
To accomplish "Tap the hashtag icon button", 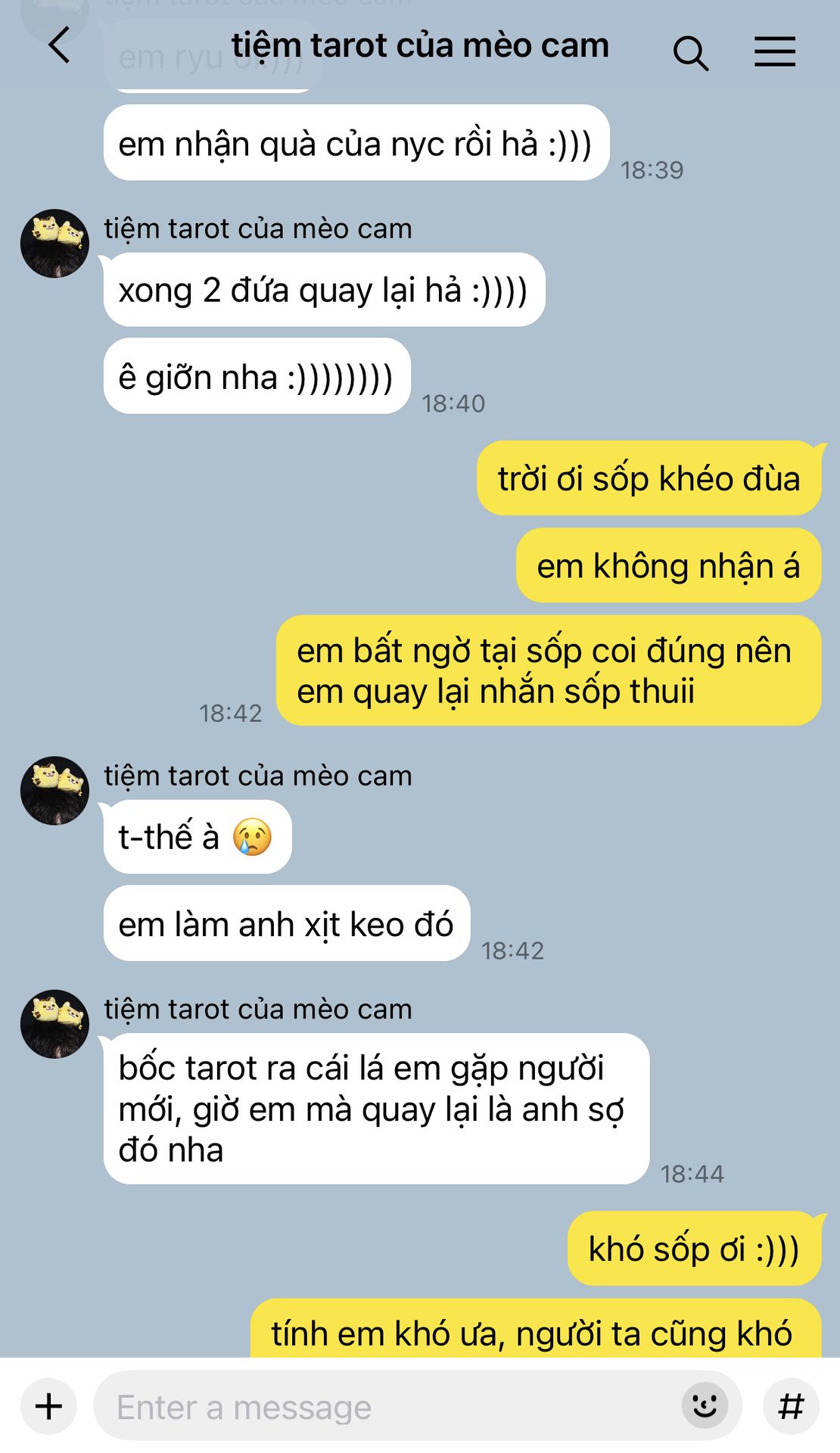I will 791,1407.
